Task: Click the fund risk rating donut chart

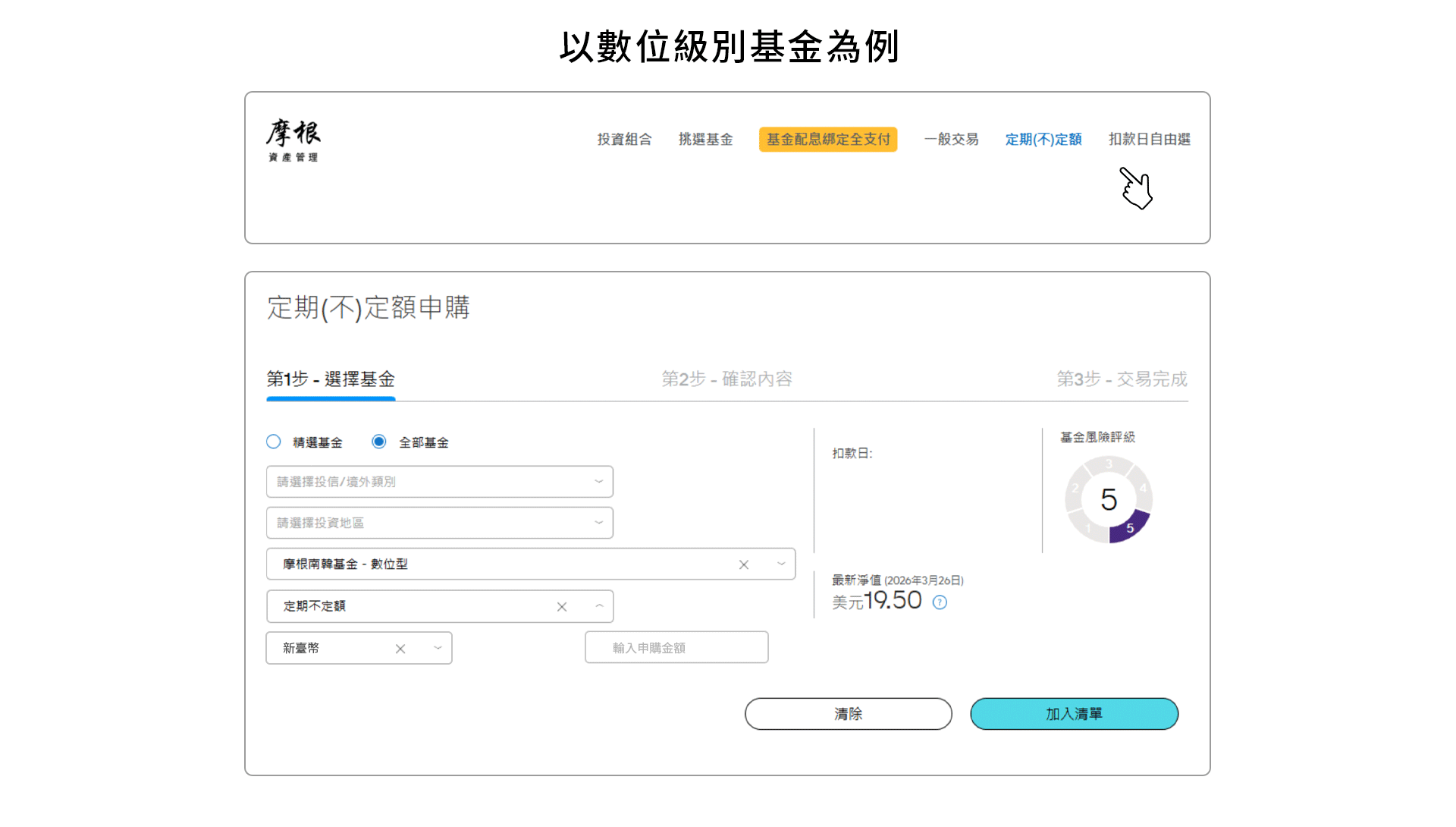Action: (x=1108, y=499)
